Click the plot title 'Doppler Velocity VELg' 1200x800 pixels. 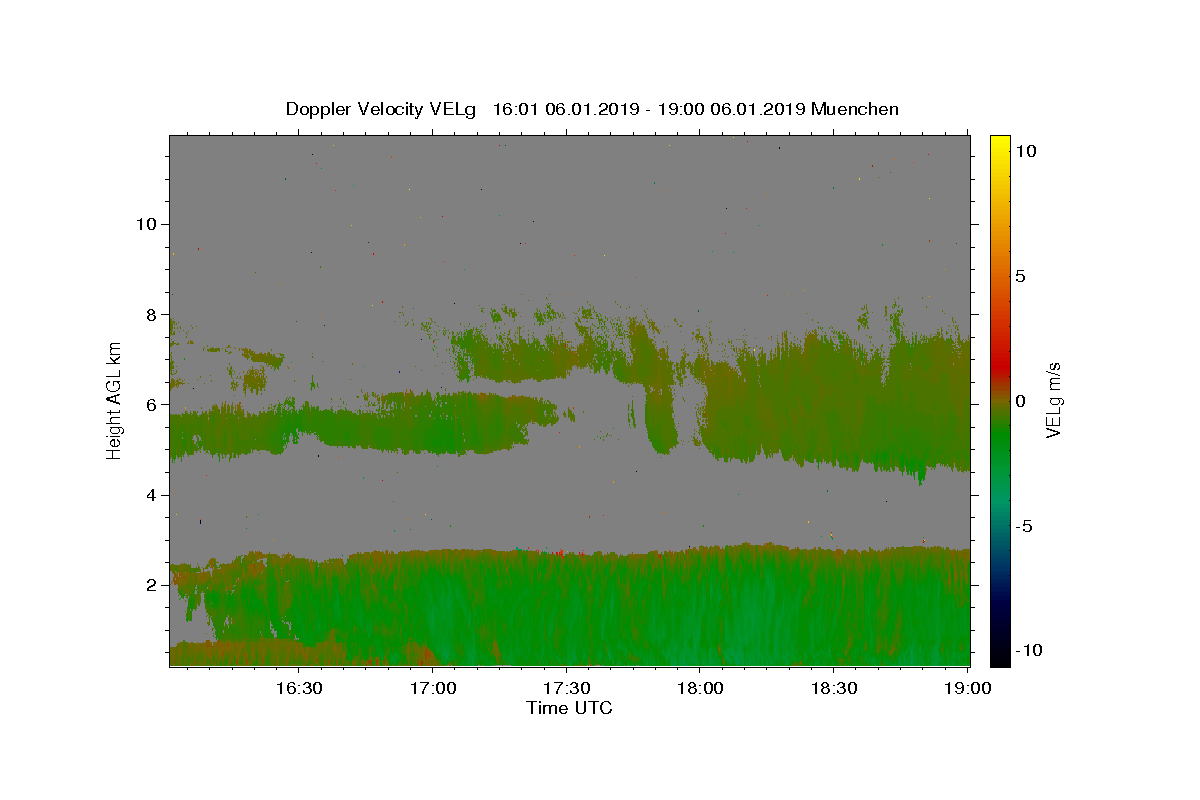383,109
